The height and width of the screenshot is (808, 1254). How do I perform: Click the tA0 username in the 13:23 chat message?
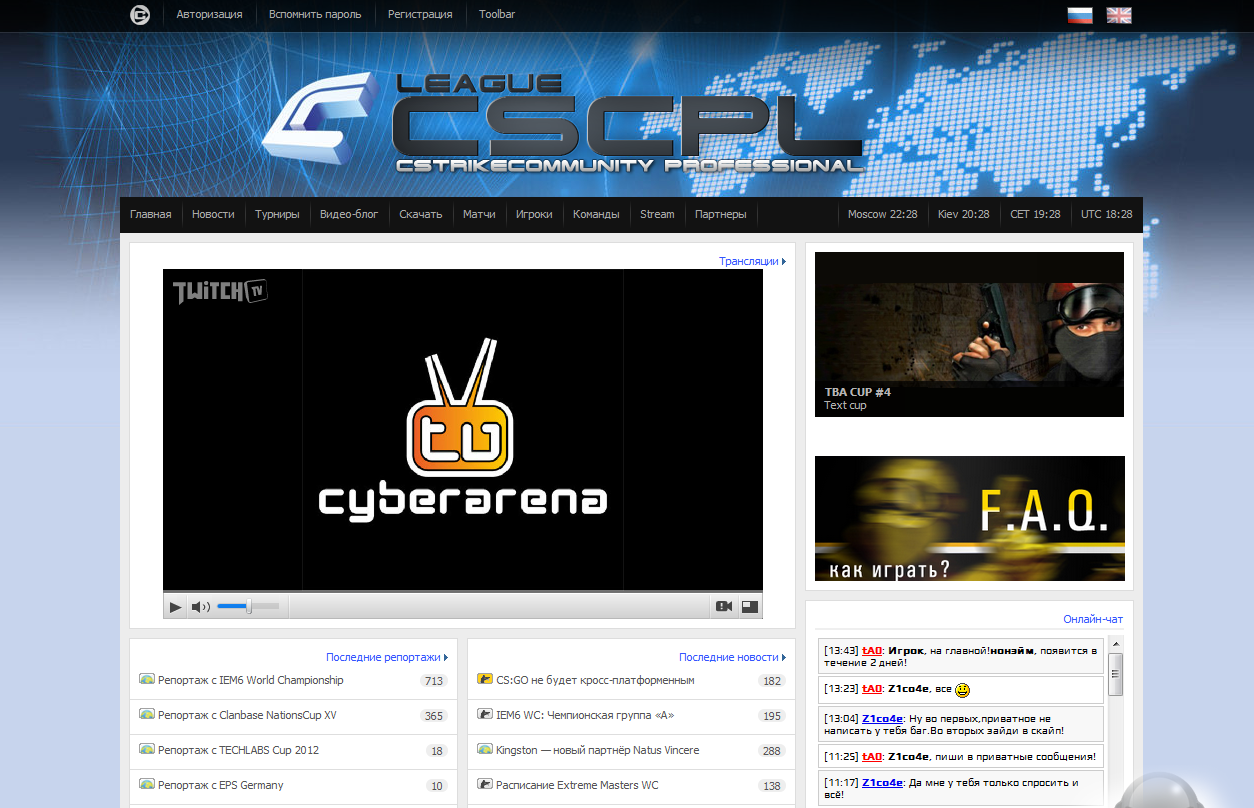(872, 689)
